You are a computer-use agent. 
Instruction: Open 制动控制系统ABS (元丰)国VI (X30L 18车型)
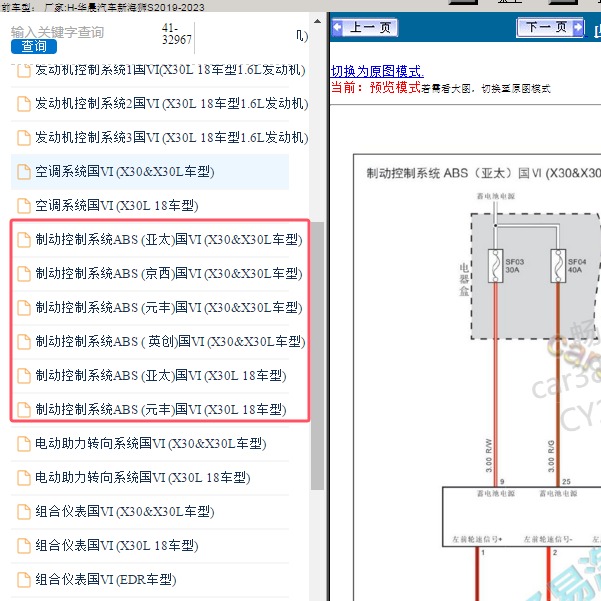(x=160, y=409)
